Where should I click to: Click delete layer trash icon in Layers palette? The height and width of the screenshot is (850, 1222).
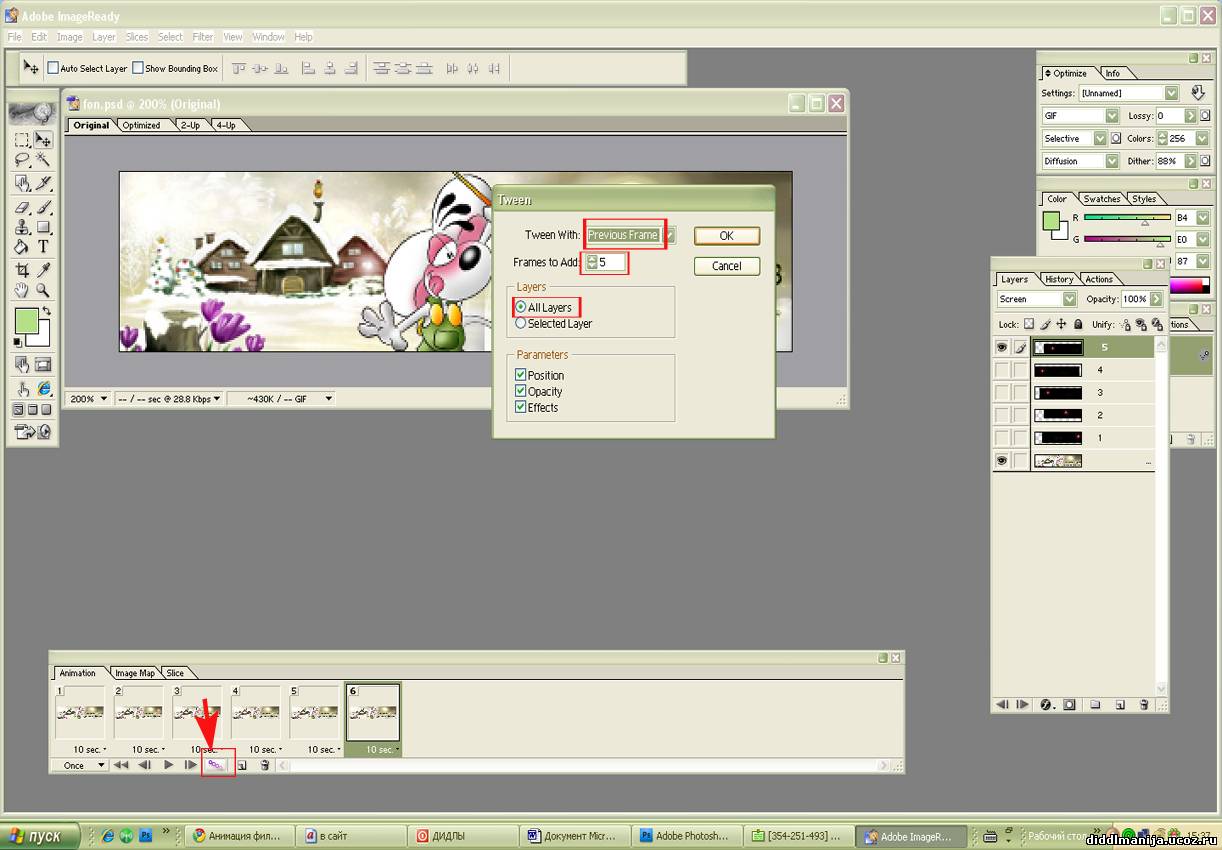(x=1144, y=704)
